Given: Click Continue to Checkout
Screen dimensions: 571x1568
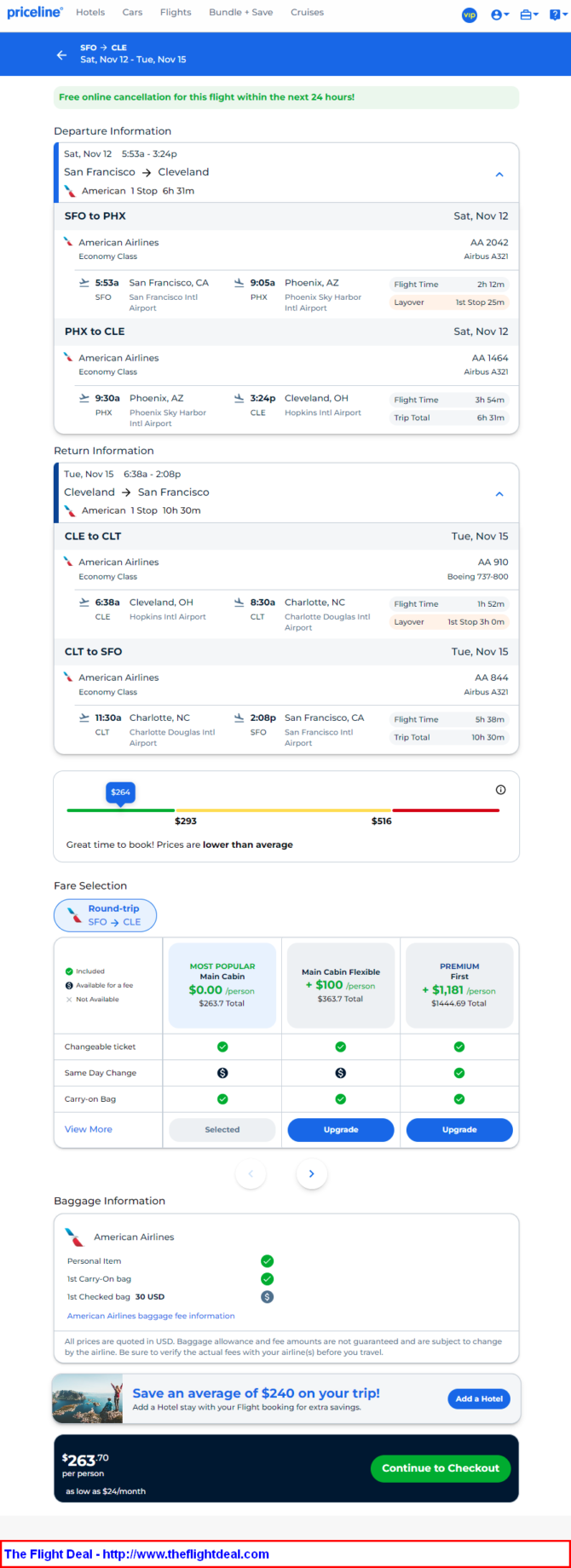Looking at the screenshot, I should (x=441, y=1468).
